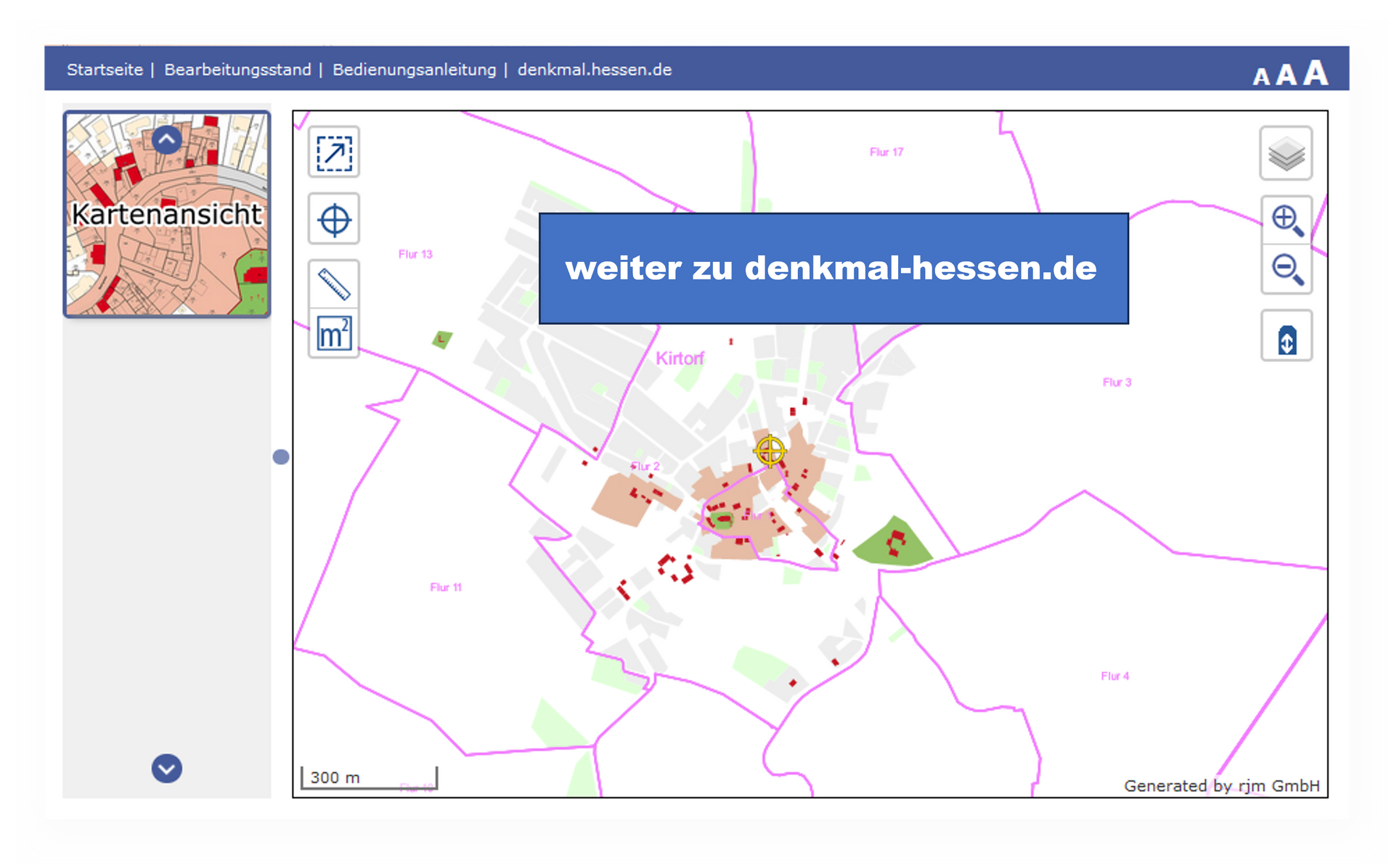The width and height of the screenshot is (1394, 868).
Task: Select the smallest font size A
Action: pos(1261,77)
